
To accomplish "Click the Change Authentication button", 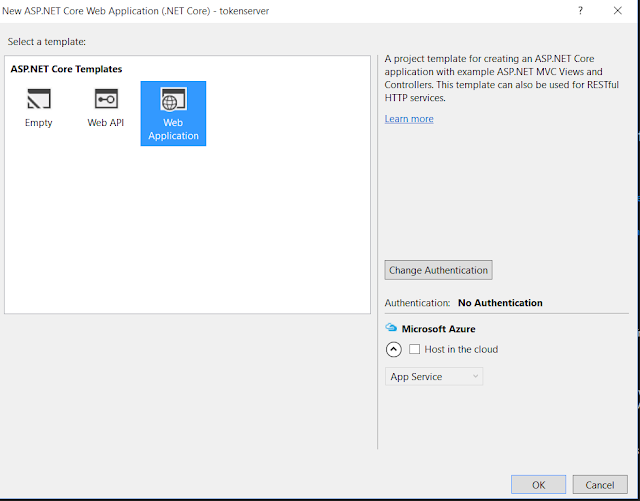I will [438, 270].
